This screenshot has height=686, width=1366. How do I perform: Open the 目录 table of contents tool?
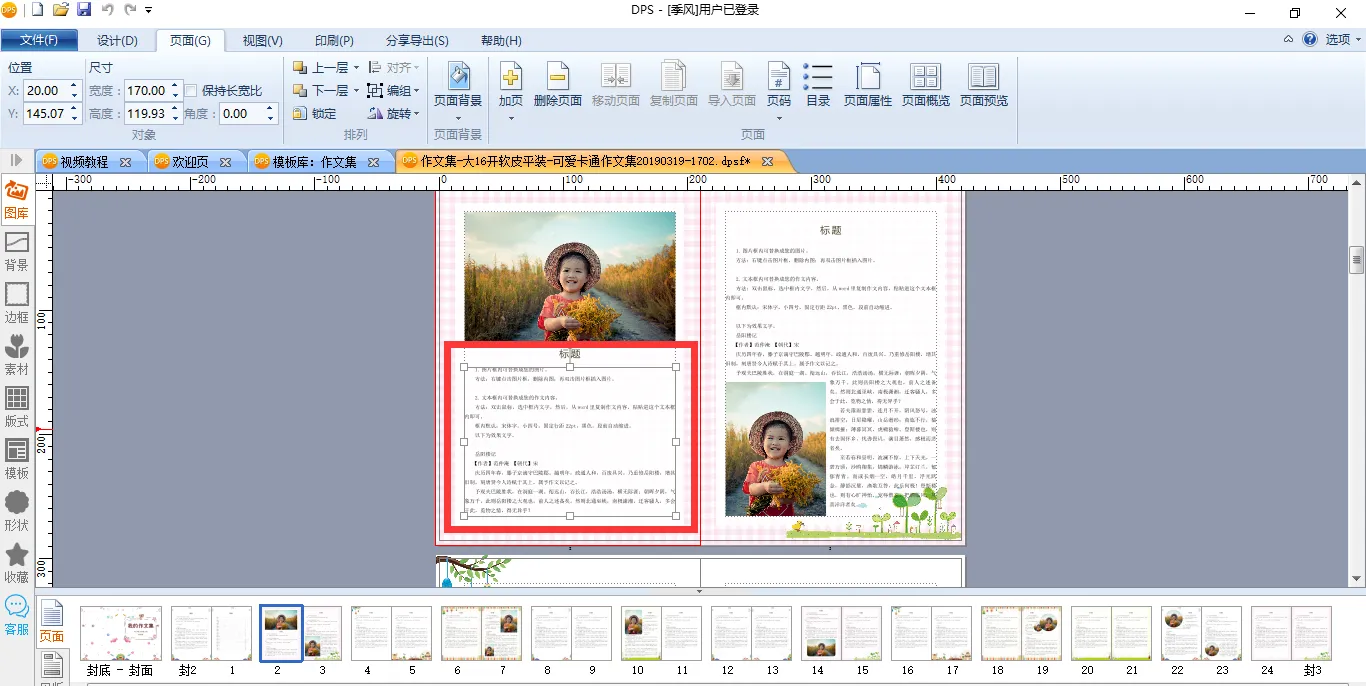[x=818, y=78]
